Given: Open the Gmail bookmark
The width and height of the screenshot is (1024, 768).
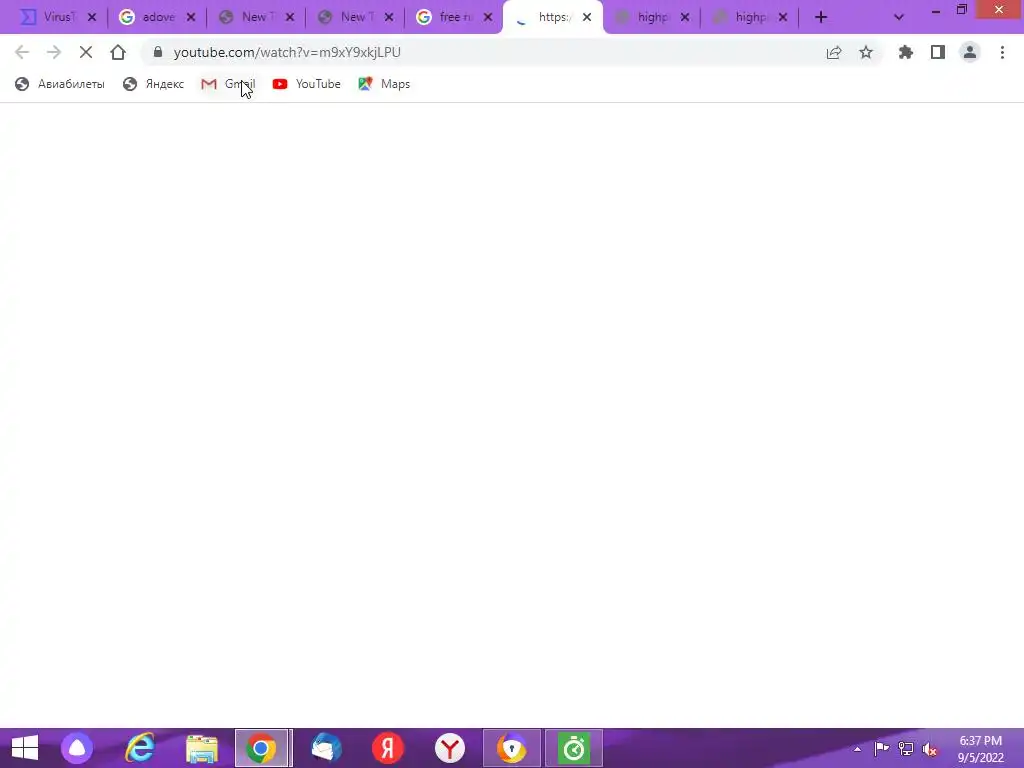Looking at the screenshot, I should click(x=228, y=84).
